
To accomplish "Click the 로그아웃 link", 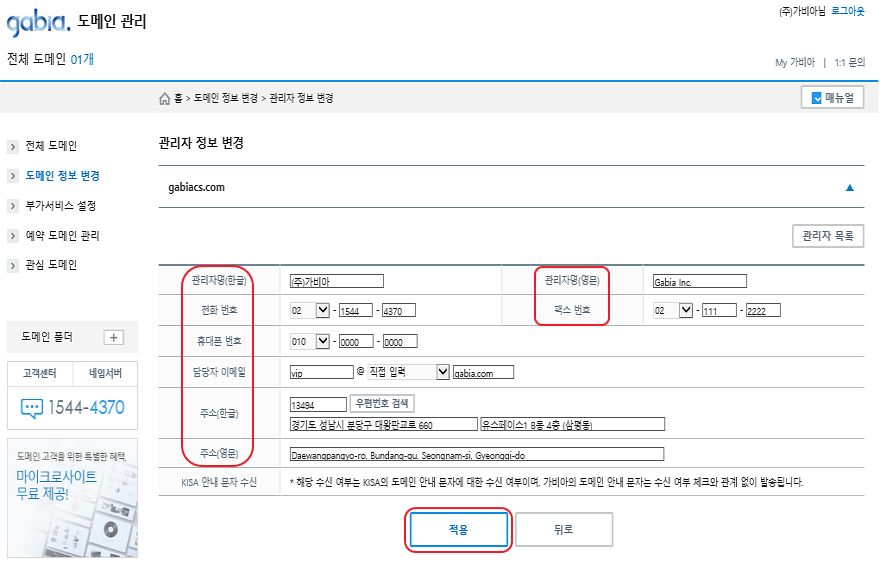I will pos(848,11).
